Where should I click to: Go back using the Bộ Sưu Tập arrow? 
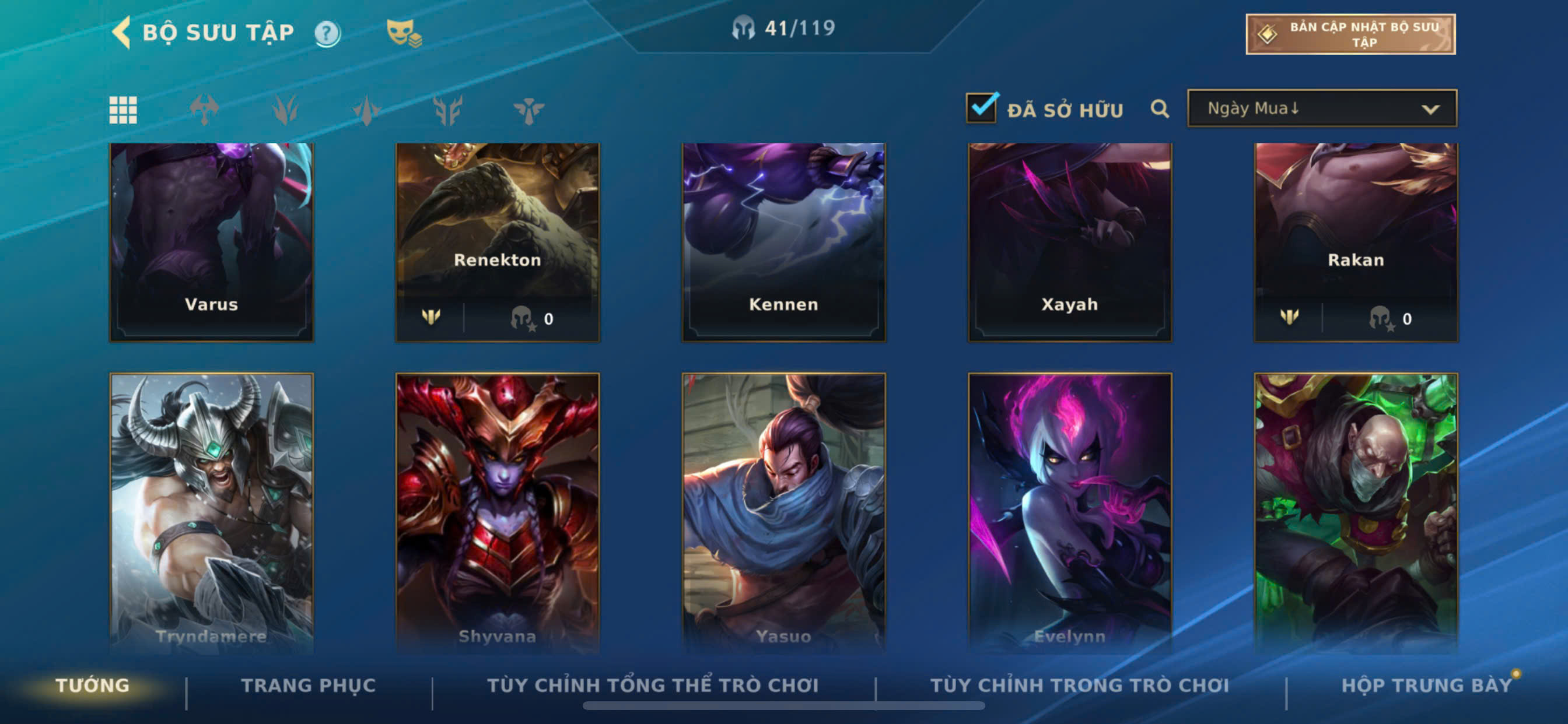pos(121,32)
